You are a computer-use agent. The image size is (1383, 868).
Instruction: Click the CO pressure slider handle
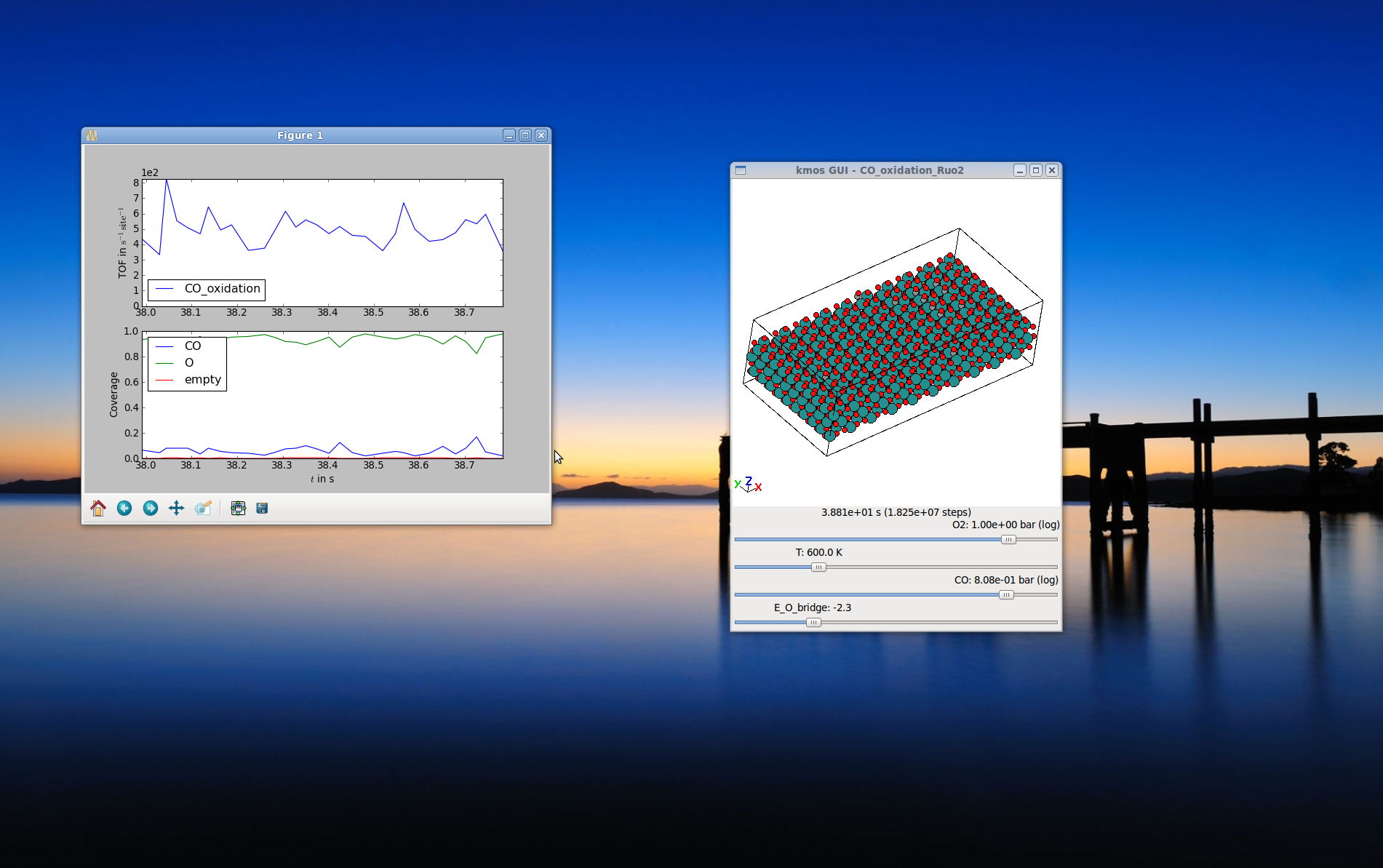pyautogui.click(x=1006, y=595)
